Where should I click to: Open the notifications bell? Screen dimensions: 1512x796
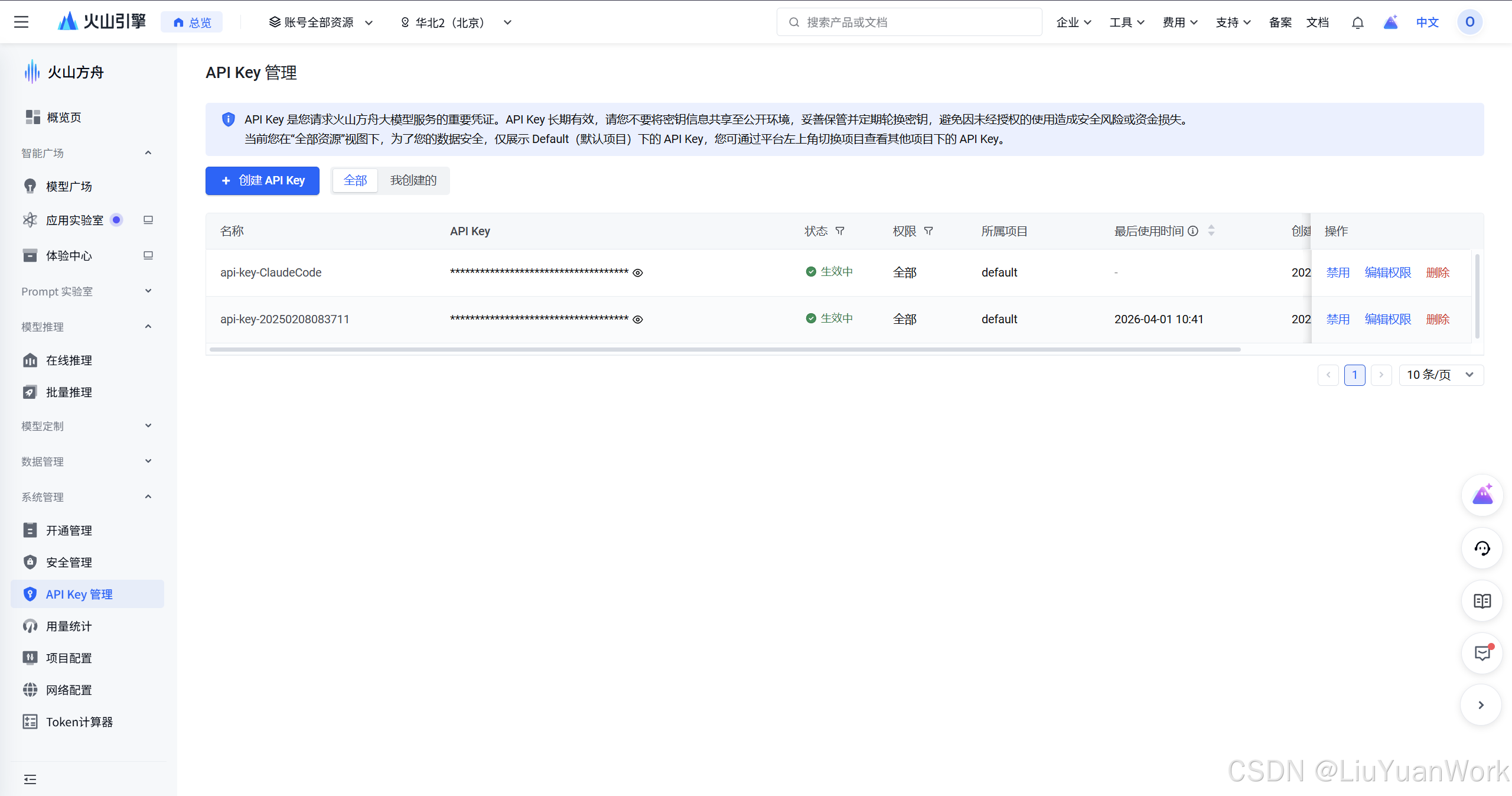1358,22
